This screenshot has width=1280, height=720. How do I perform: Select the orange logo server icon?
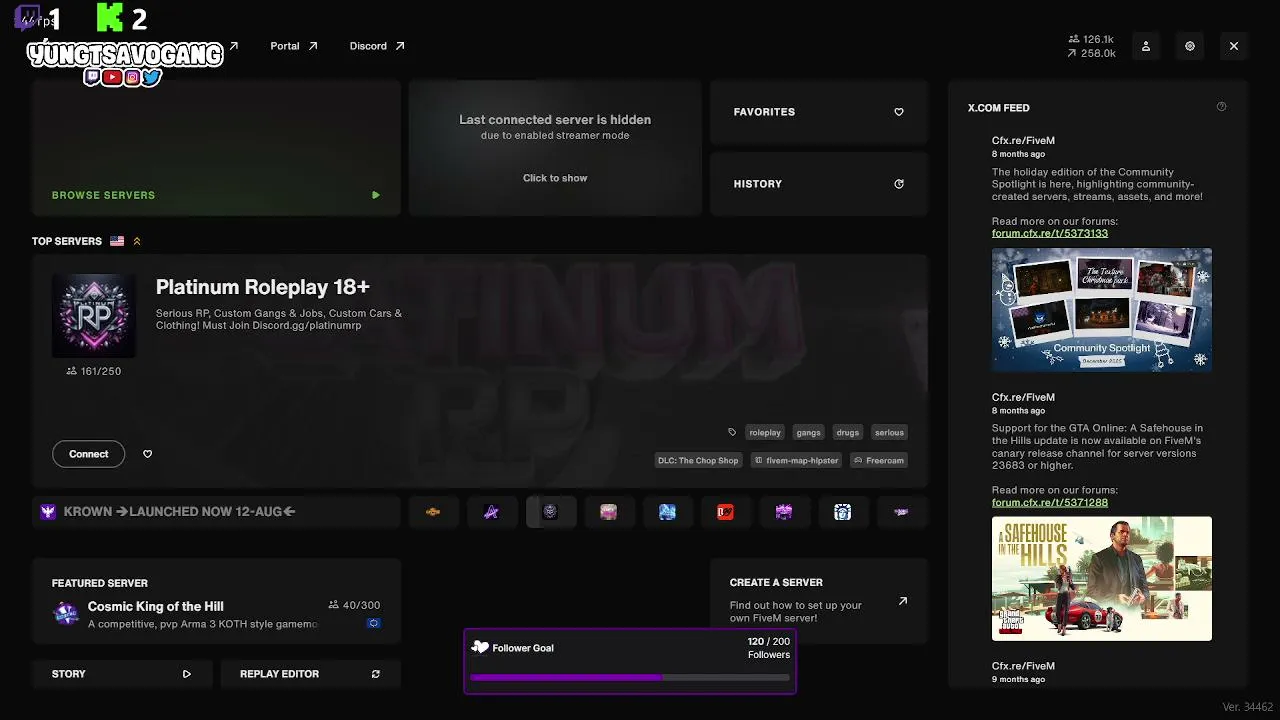433,512
